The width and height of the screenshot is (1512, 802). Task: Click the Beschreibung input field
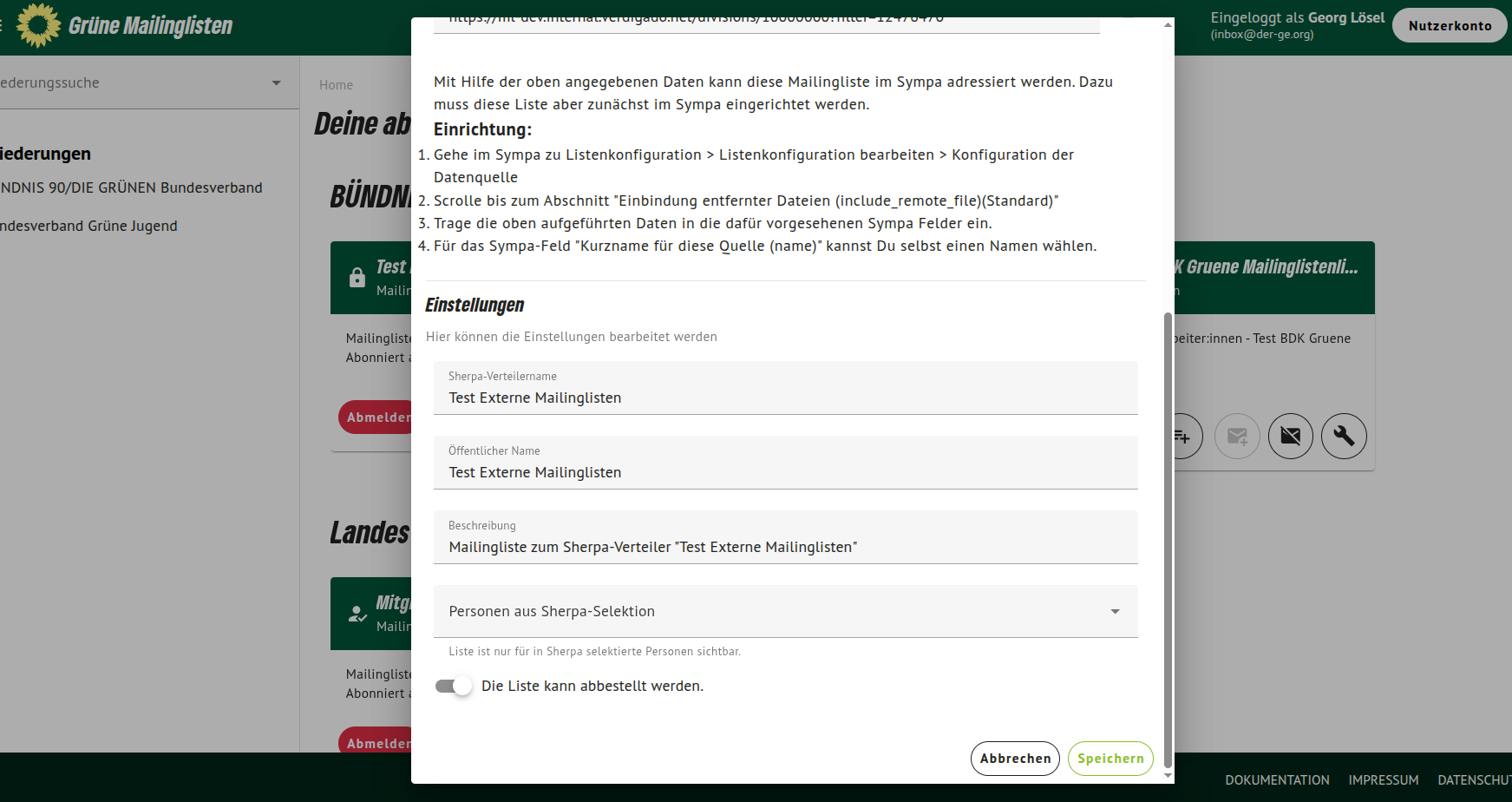point(786,537)
